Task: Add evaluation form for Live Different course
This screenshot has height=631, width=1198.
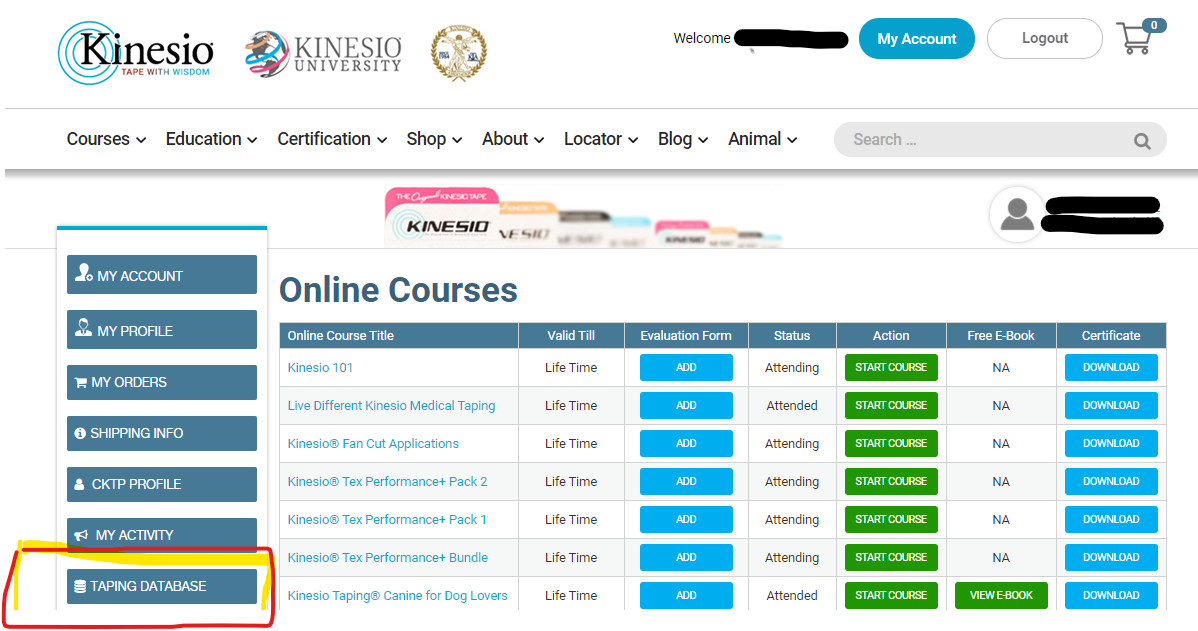Action: coord(686,406)
